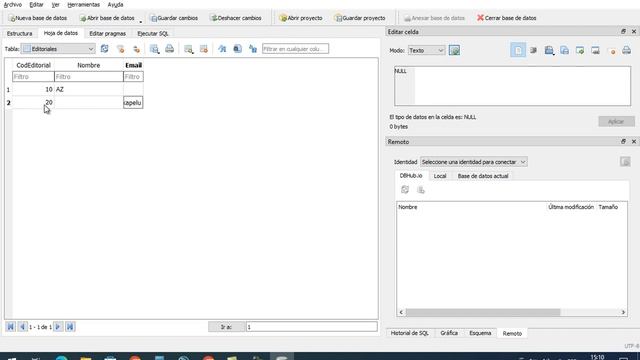Export cell contents to file icon
This screenshot has height=360, width=640.
[x=564, y=50]
